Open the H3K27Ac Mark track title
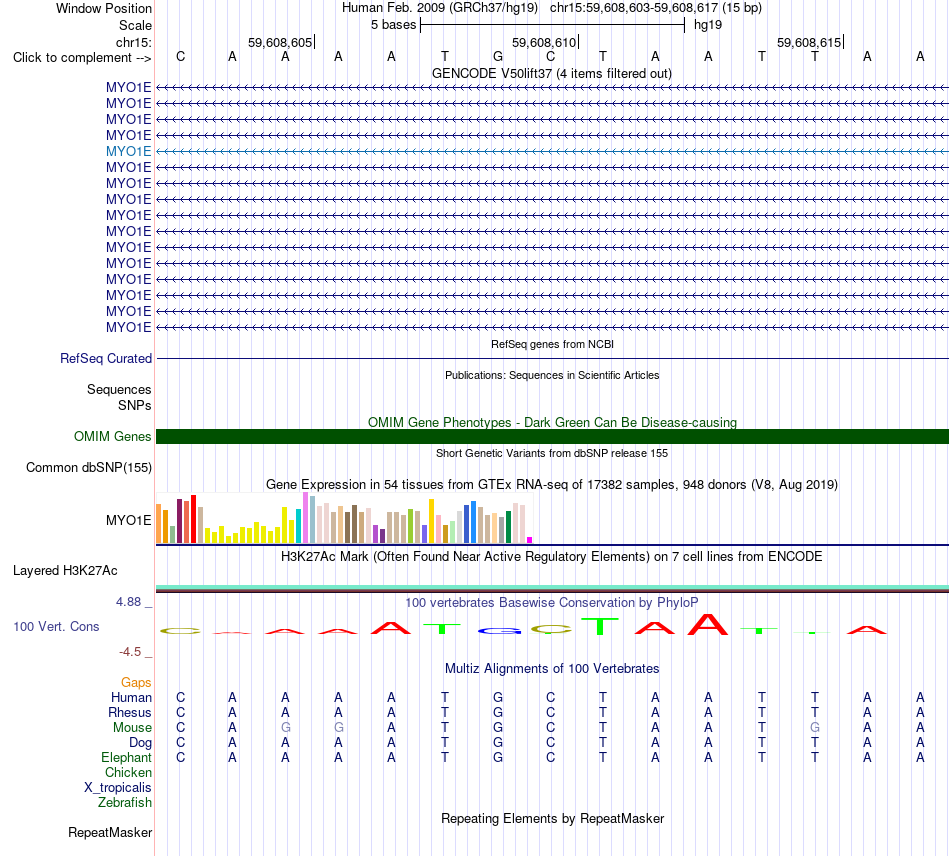Image resolution: width=950 pixels, height=856 pixels. 551,556
